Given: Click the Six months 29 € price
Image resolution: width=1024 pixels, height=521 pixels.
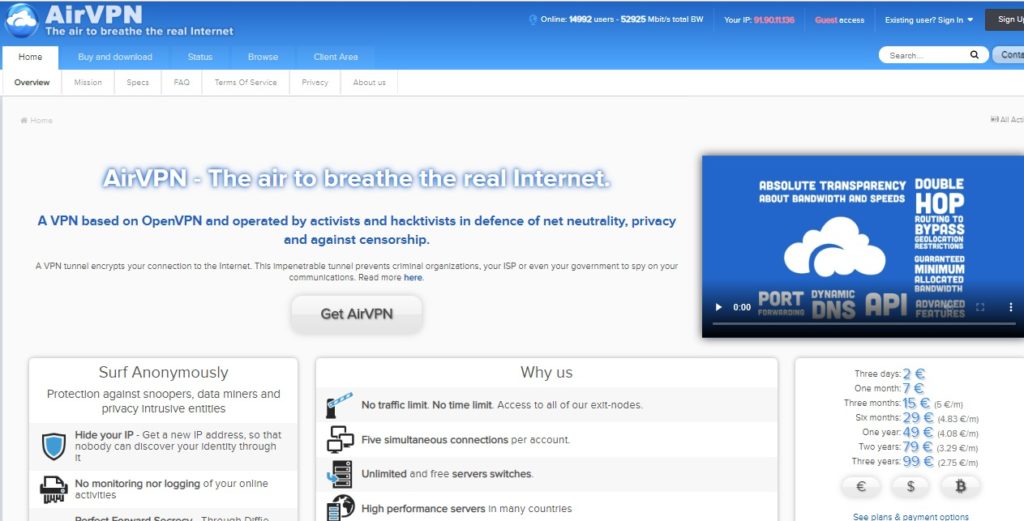Looking at the screenshot, I should tap(918, 418).
